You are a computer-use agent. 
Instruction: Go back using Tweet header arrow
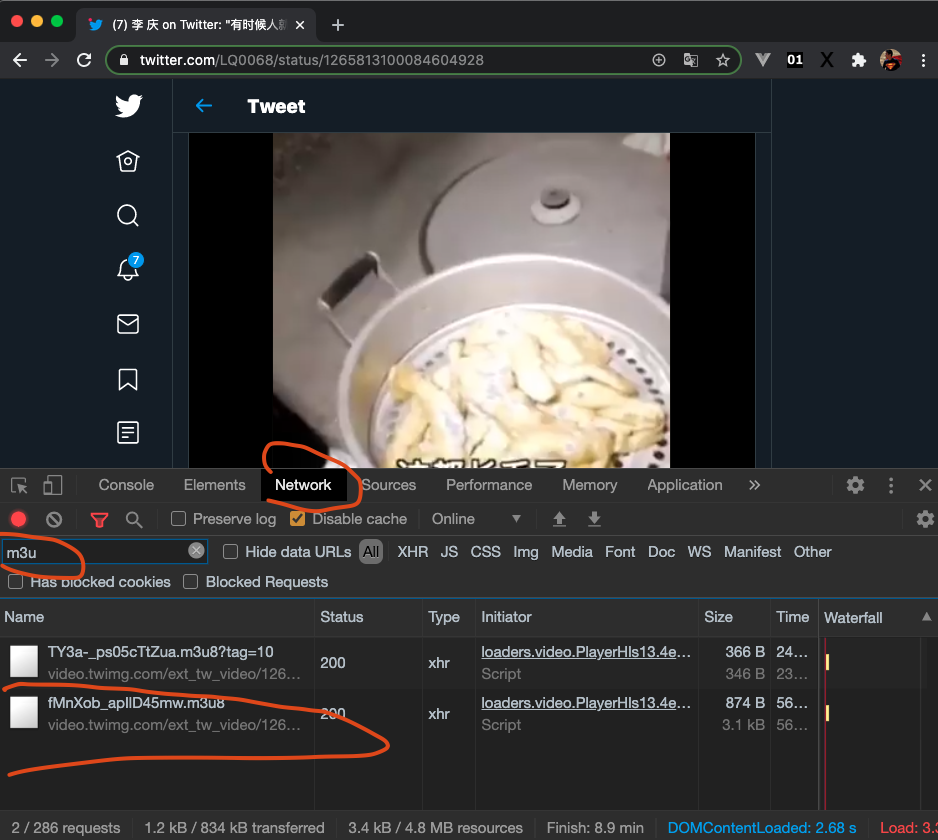[x=204, y=106]
